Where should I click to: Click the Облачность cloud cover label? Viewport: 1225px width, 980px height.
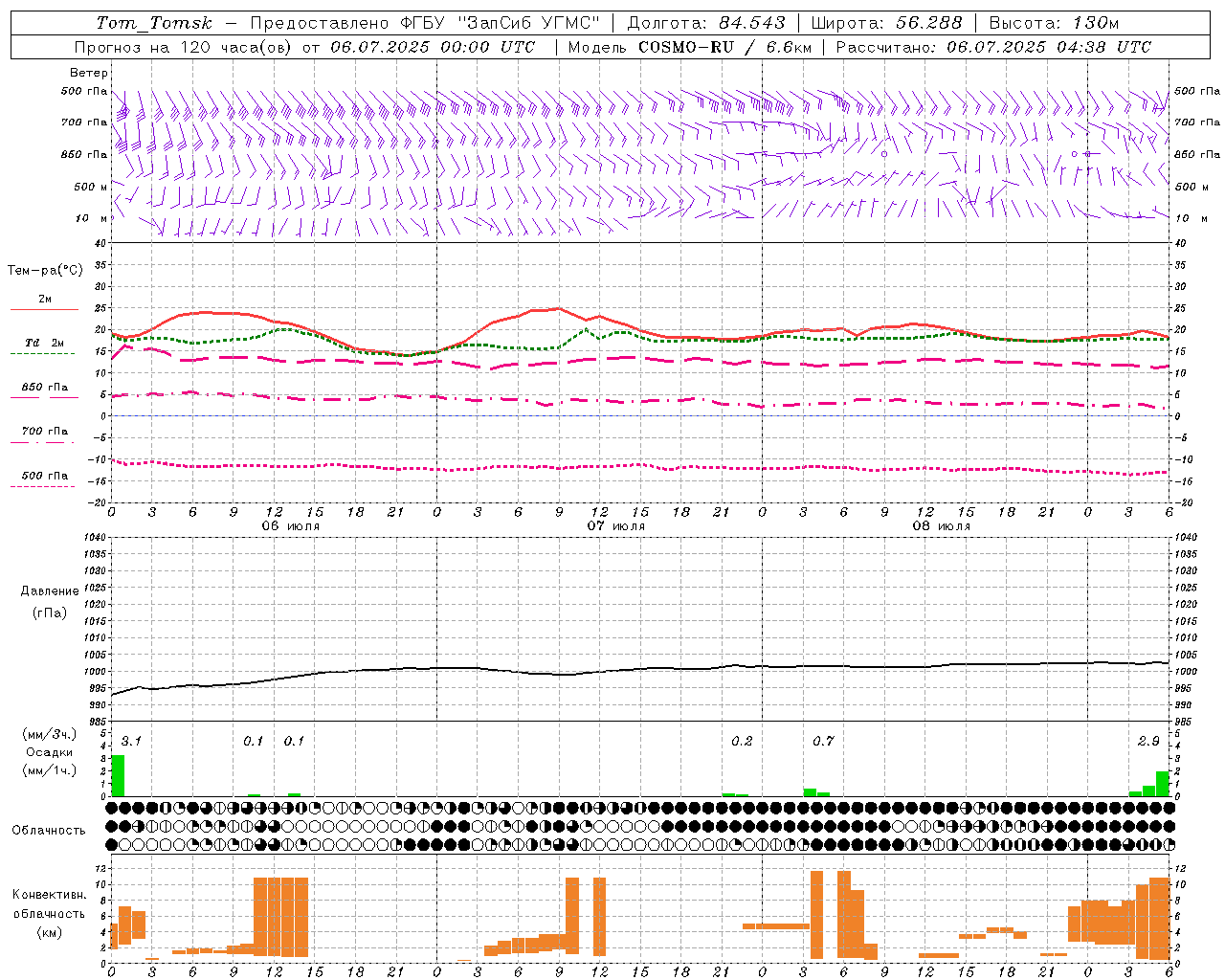(49, 830)
